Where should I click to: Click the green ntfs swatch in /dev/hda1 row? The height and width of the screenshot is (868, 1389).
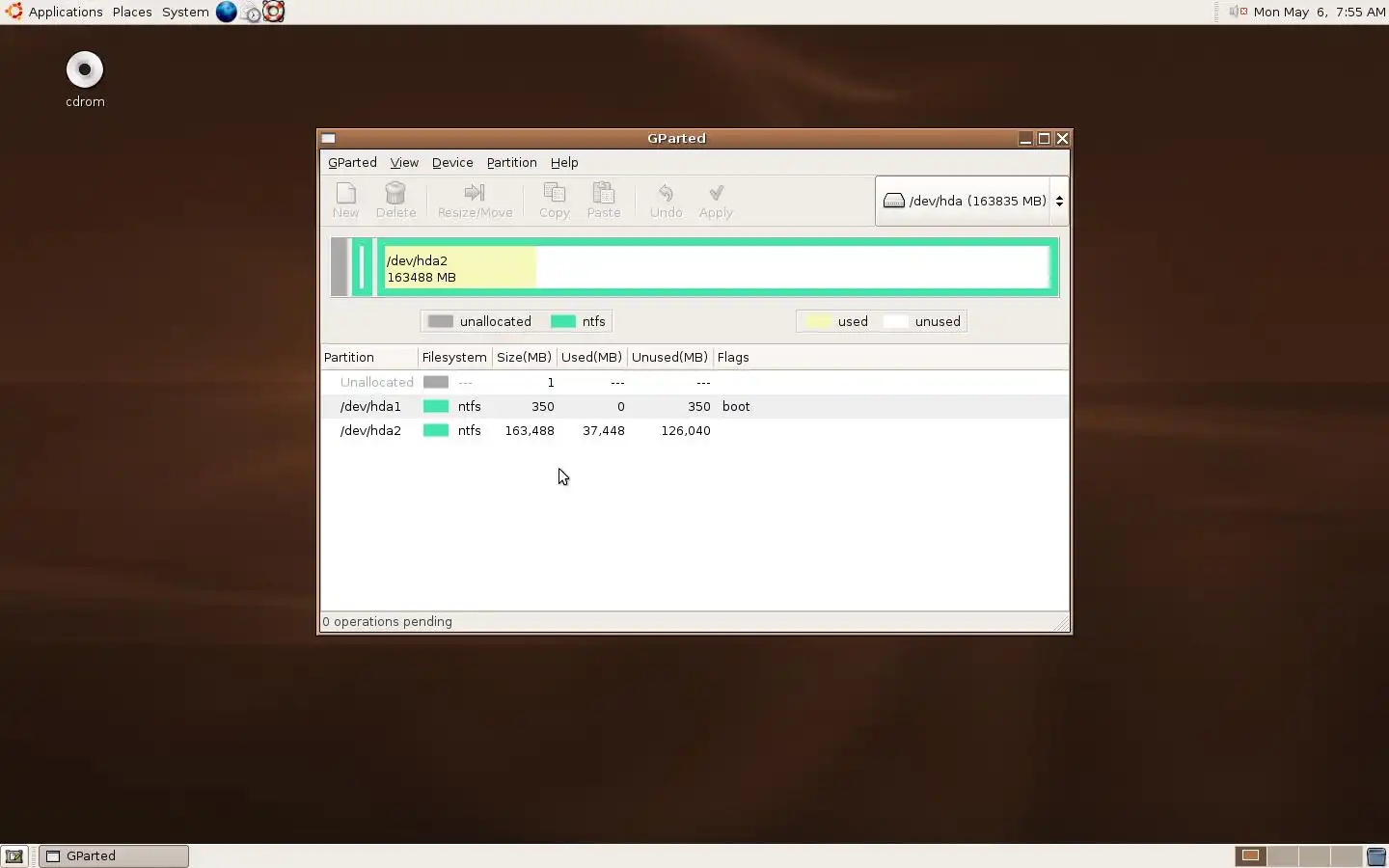436,406
